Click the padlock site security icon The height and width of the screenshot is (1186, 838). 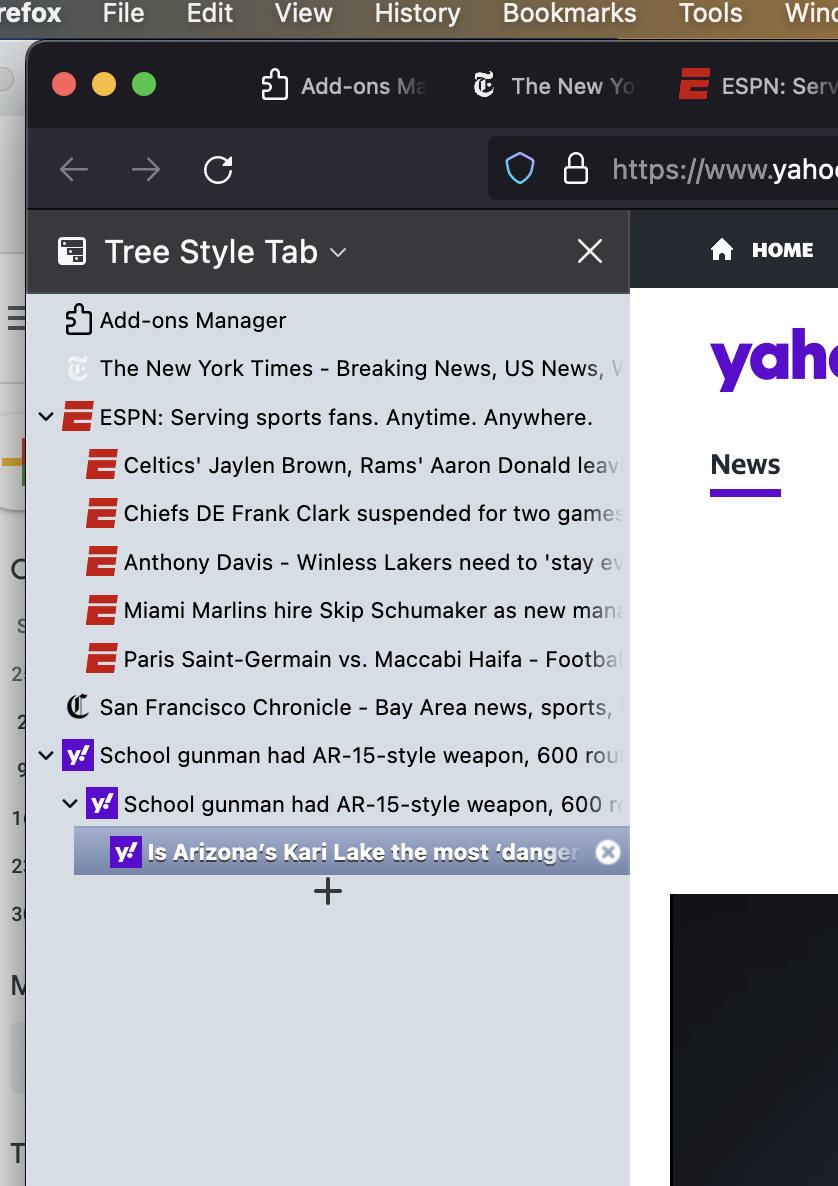[x=576, y=168]
